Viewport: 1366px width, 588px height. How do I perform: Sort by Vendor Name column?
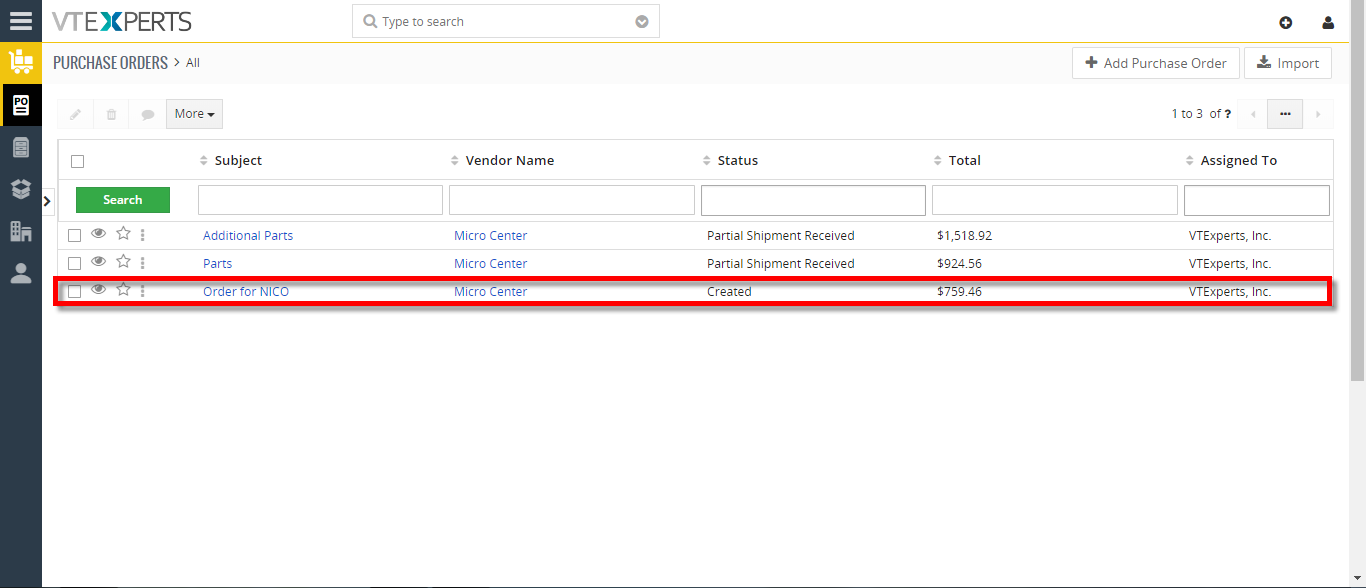point(502,161)
